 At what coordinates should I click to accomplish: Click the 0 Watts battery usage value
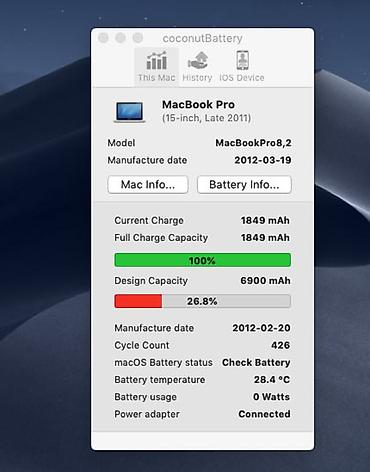pos(271,397)
